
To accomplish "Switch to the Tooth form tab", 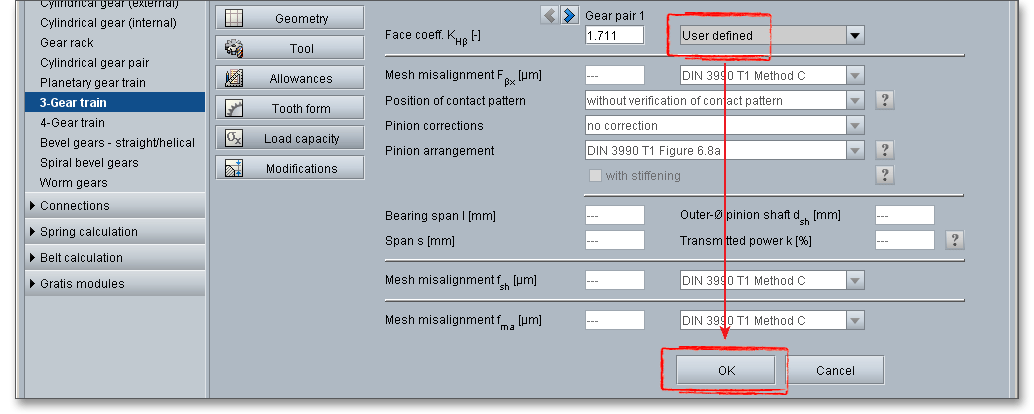I will (x=289, y=108).
